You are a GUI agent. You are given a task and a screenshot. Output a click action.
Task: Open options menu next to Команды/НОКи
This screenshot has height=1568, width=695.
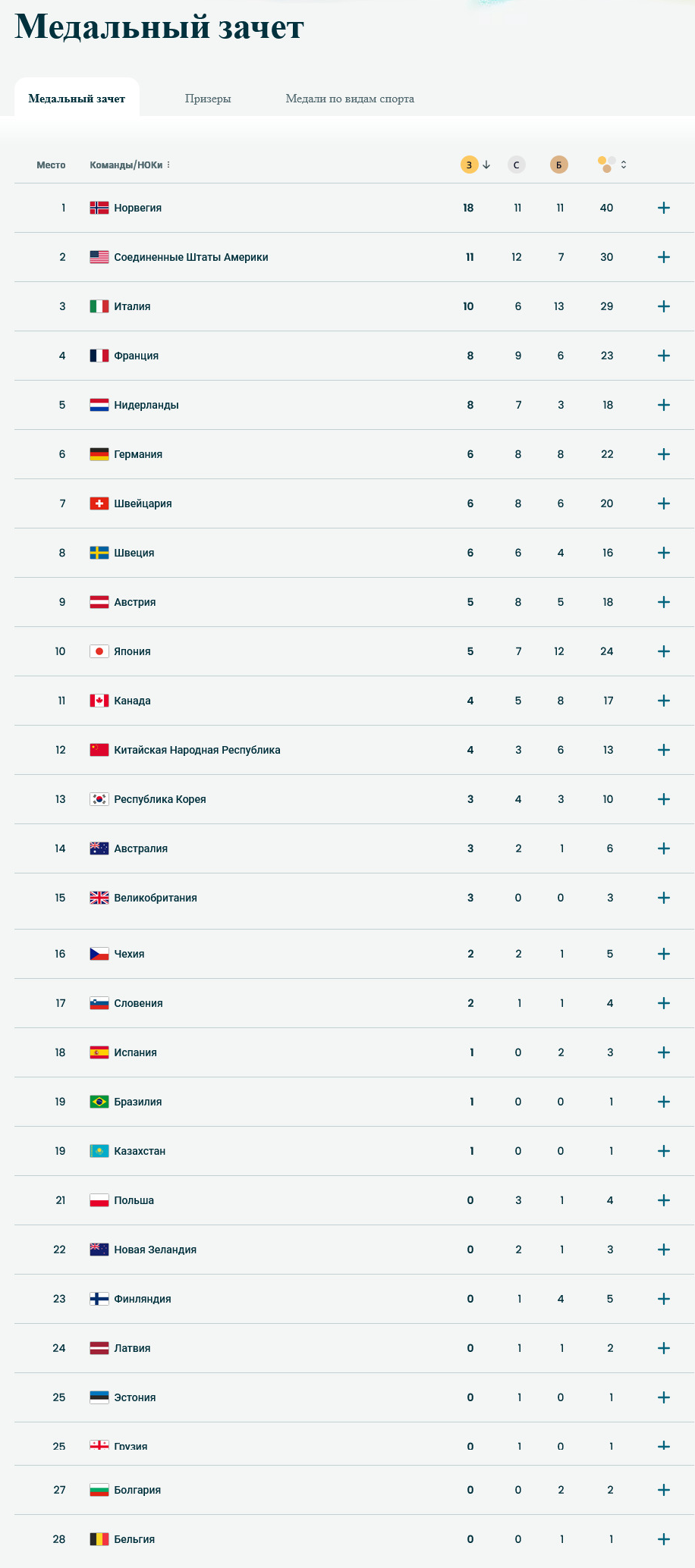coord(168,165)
